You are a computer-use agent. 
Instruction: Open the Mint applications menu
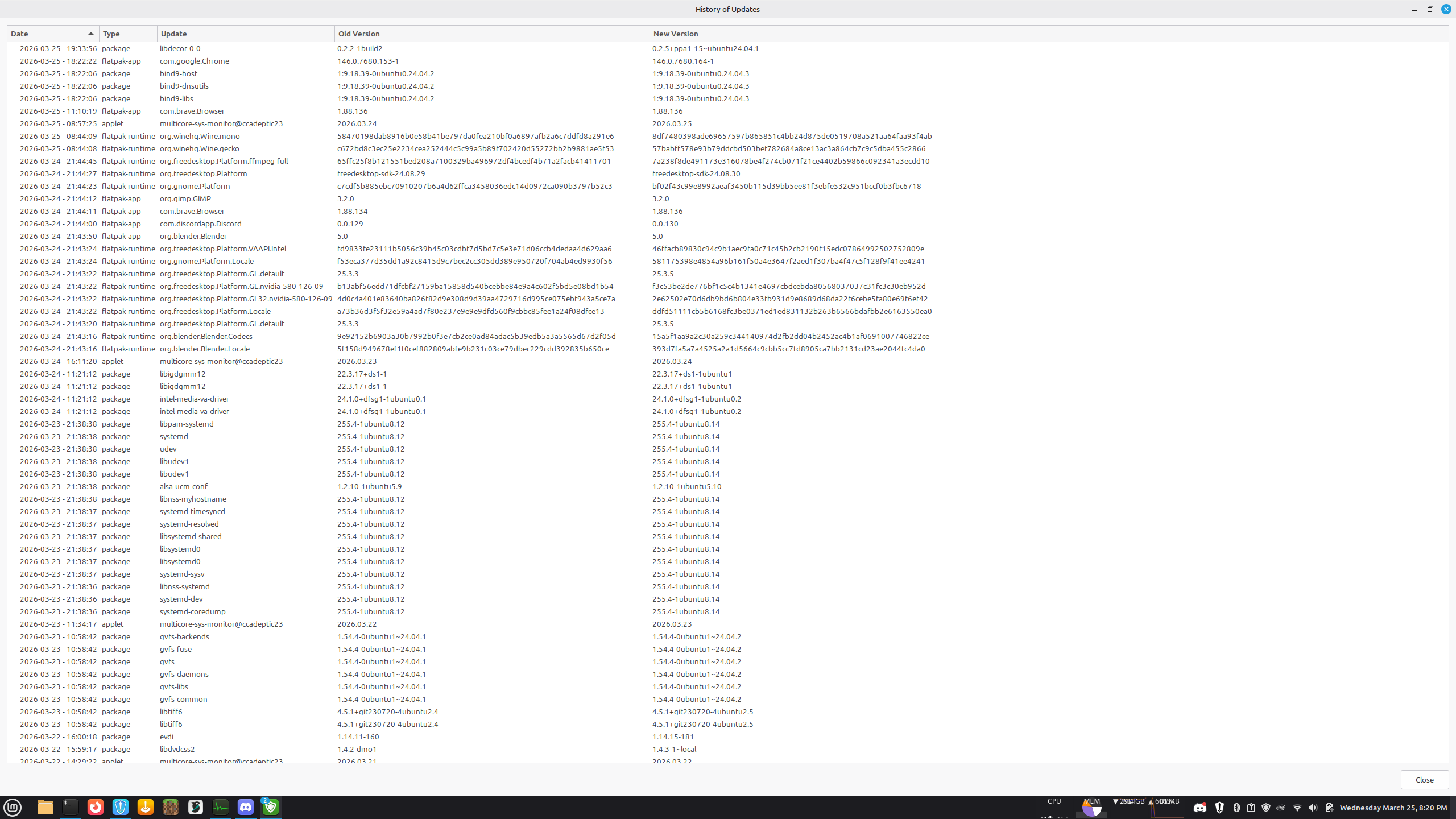pyautogui.click(x=13, y=807)
